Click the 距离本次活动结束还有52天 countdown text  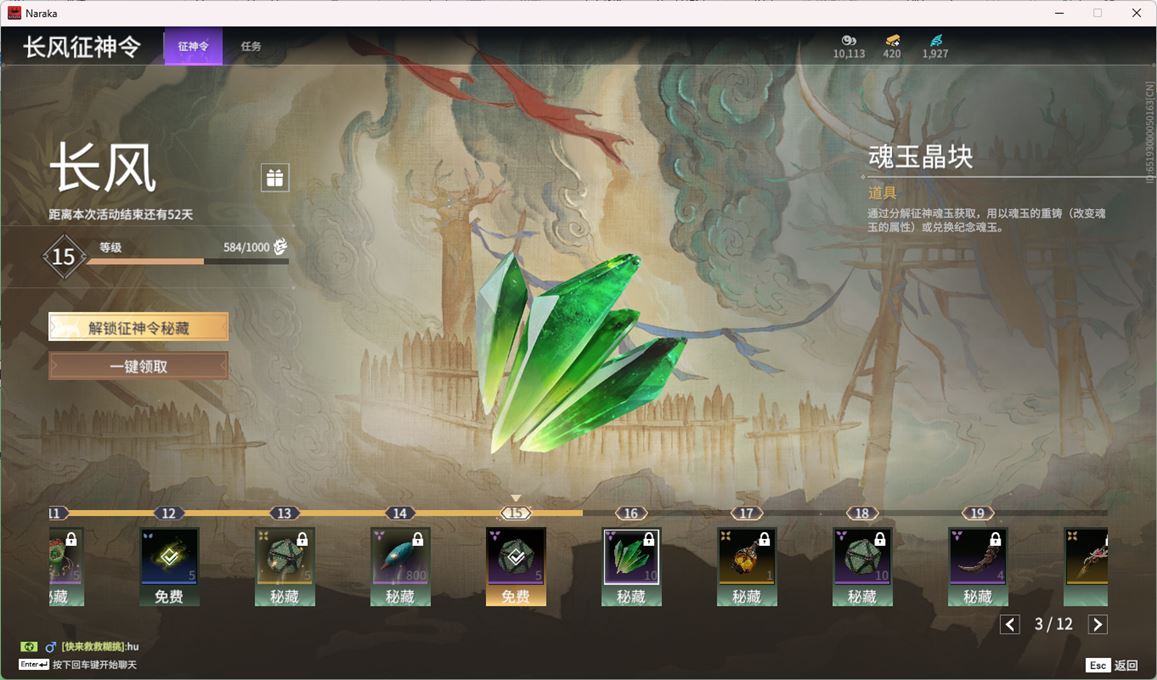121,215
